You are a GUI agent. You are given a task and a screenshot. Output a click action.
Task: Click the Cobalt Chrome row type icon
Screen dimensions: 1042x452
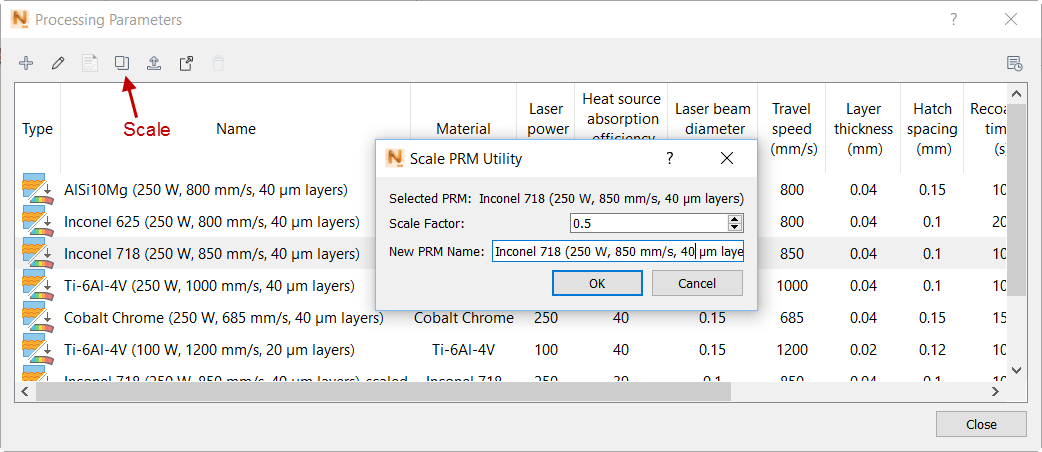click(x=37, y=318)
